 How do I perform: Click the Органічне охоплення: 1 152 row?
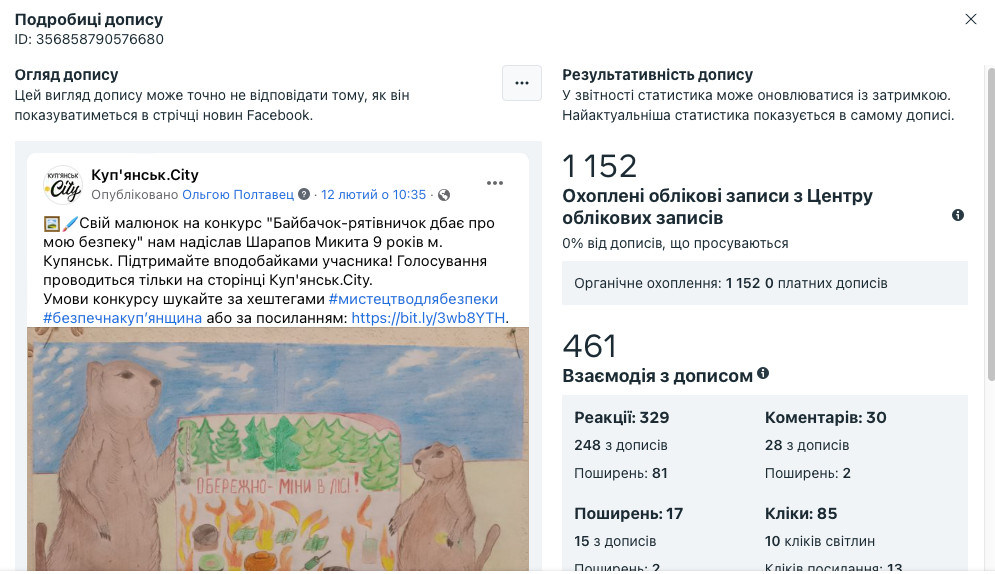[765, 283]
